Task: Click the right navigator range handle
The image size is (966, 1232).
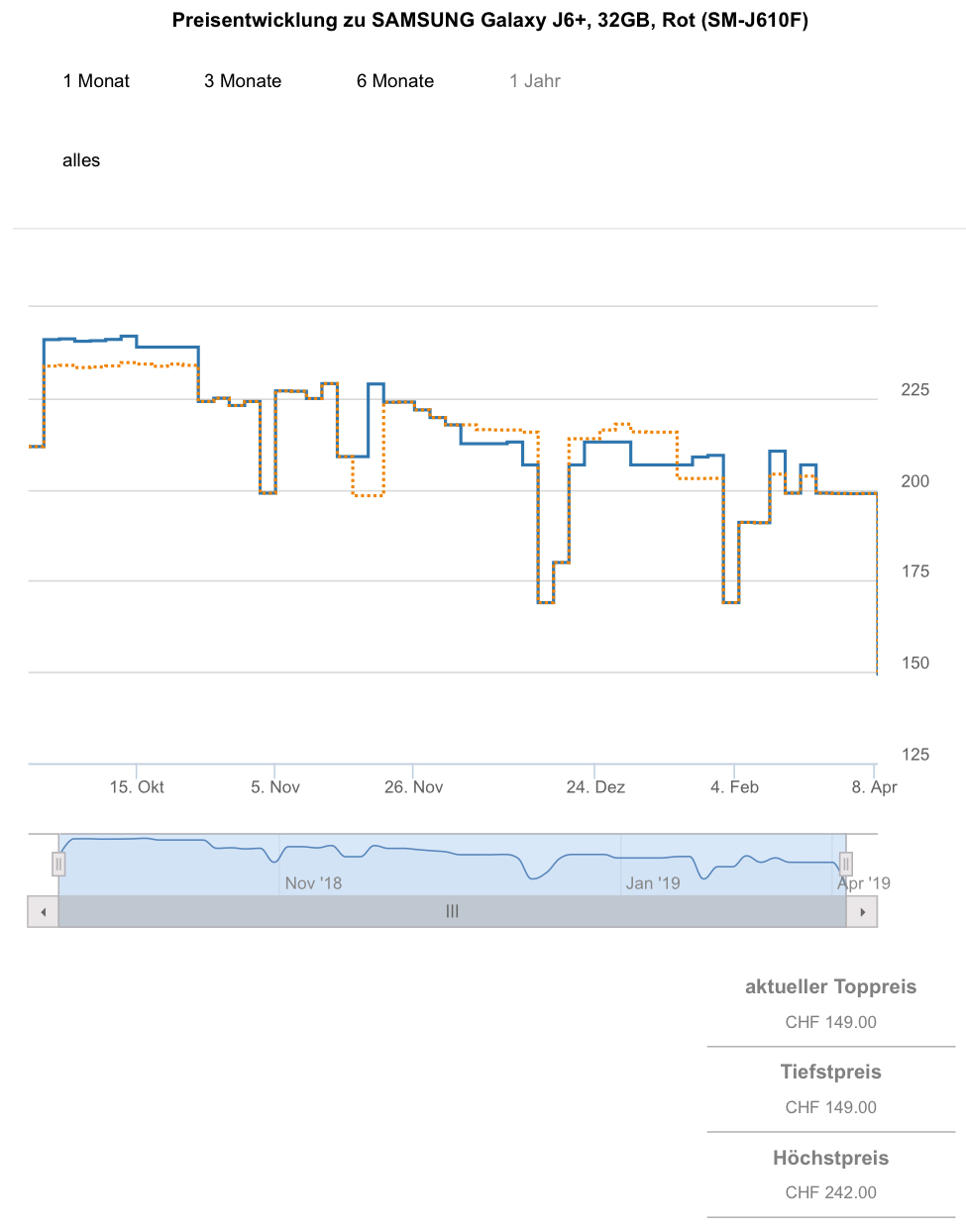Action: pos(846,865)
